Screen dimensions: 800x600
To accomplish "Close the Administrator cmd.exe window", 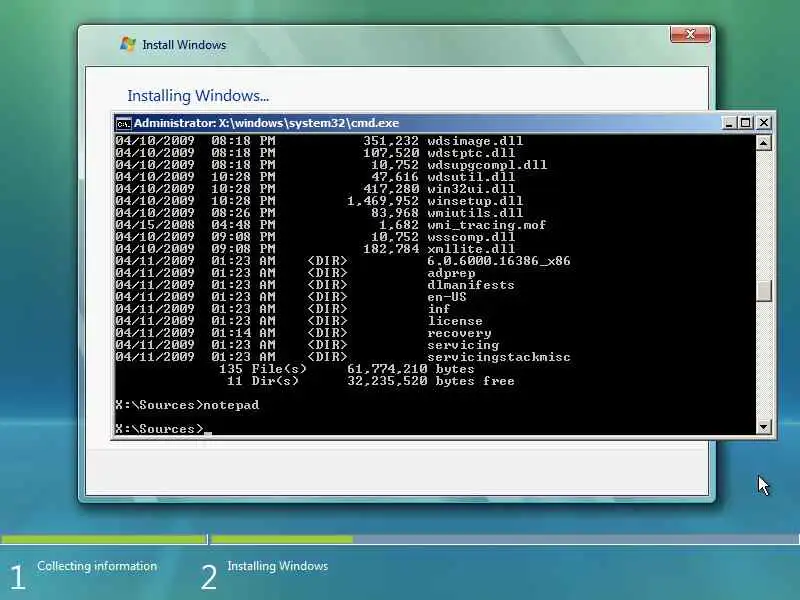I will [763, 123].
